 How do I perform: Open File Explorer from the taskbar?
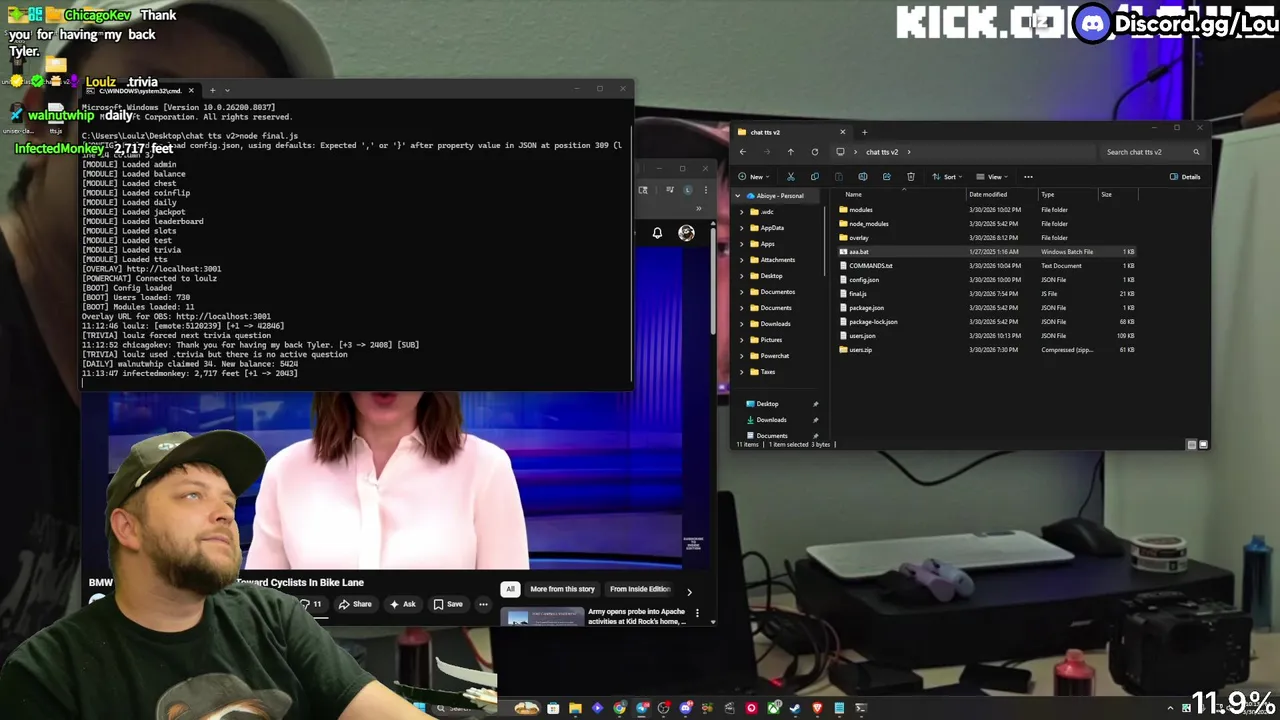(575, 708)
